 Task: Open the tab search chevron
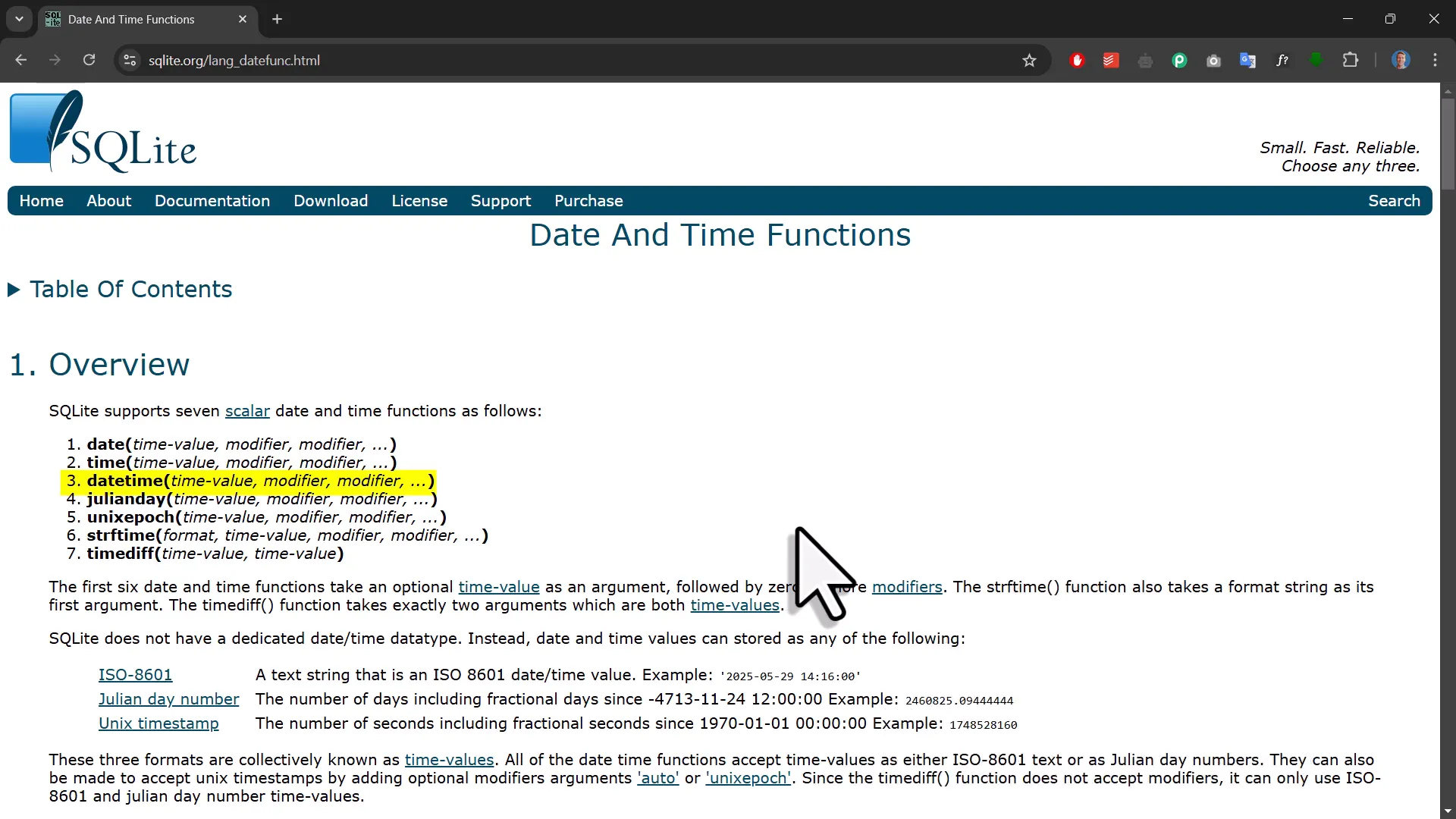pos(19,19)
